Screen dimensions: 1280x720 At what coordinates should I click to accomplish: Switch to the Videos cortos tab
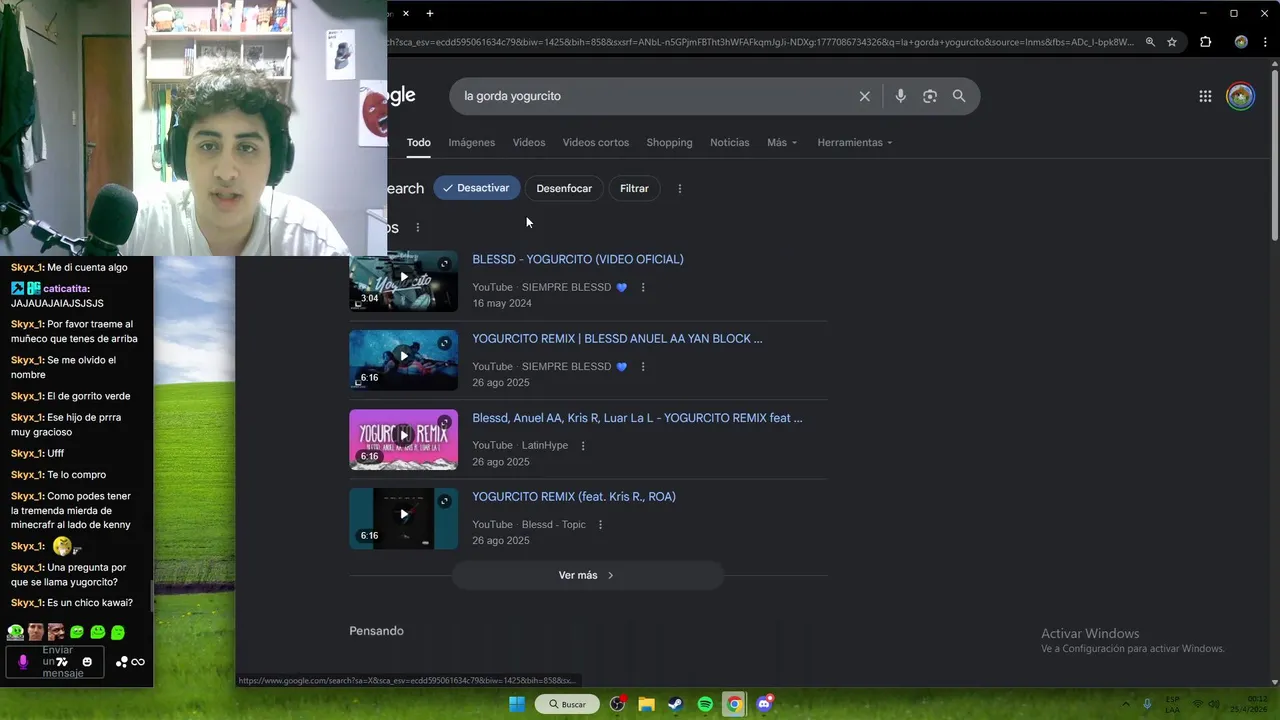coord(596,143)
